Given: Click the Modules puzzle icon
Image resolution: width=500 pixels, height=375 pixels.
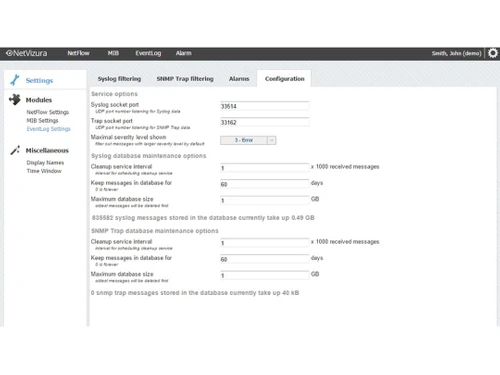Looking at the screenshot, I should click(15, 99).
